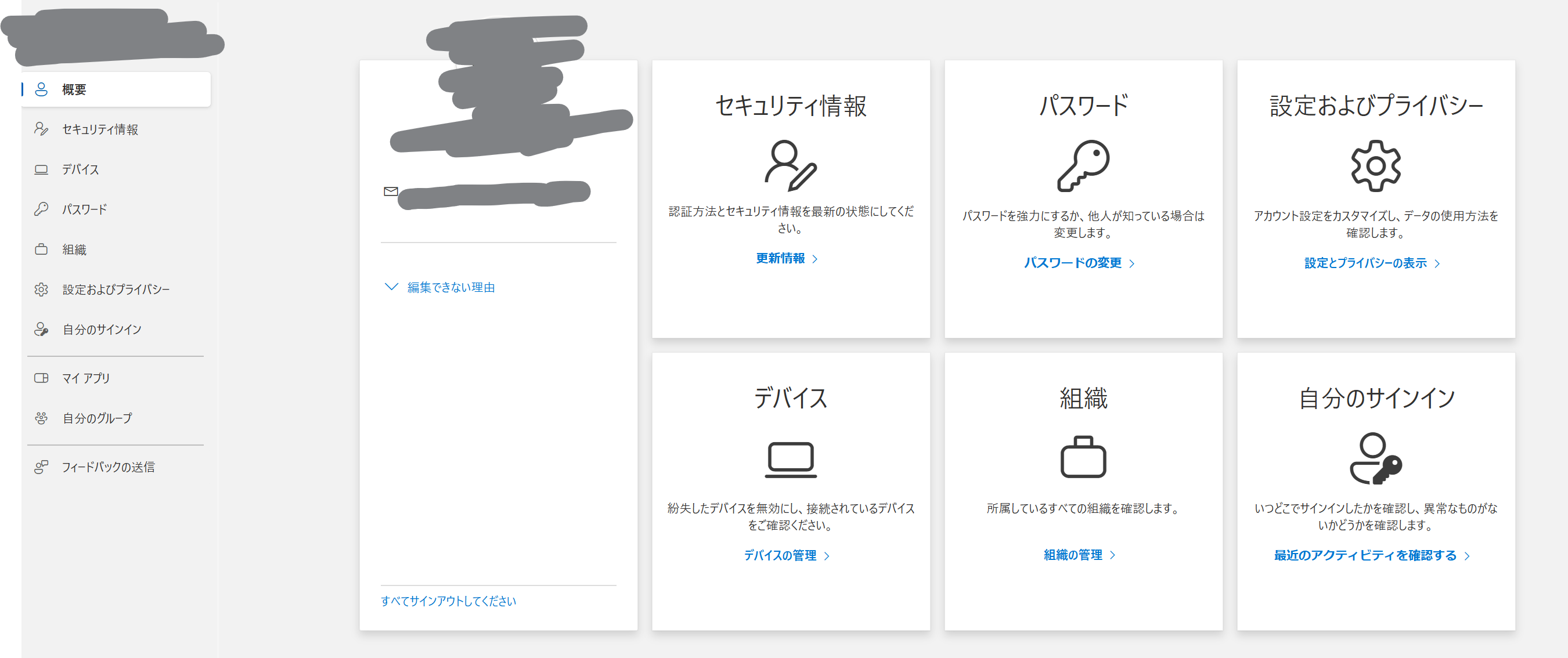The width and height of the screenshot is (1568, 658).
Task: Open 自分のグループ label in sidebar
Action: point(98,418)
